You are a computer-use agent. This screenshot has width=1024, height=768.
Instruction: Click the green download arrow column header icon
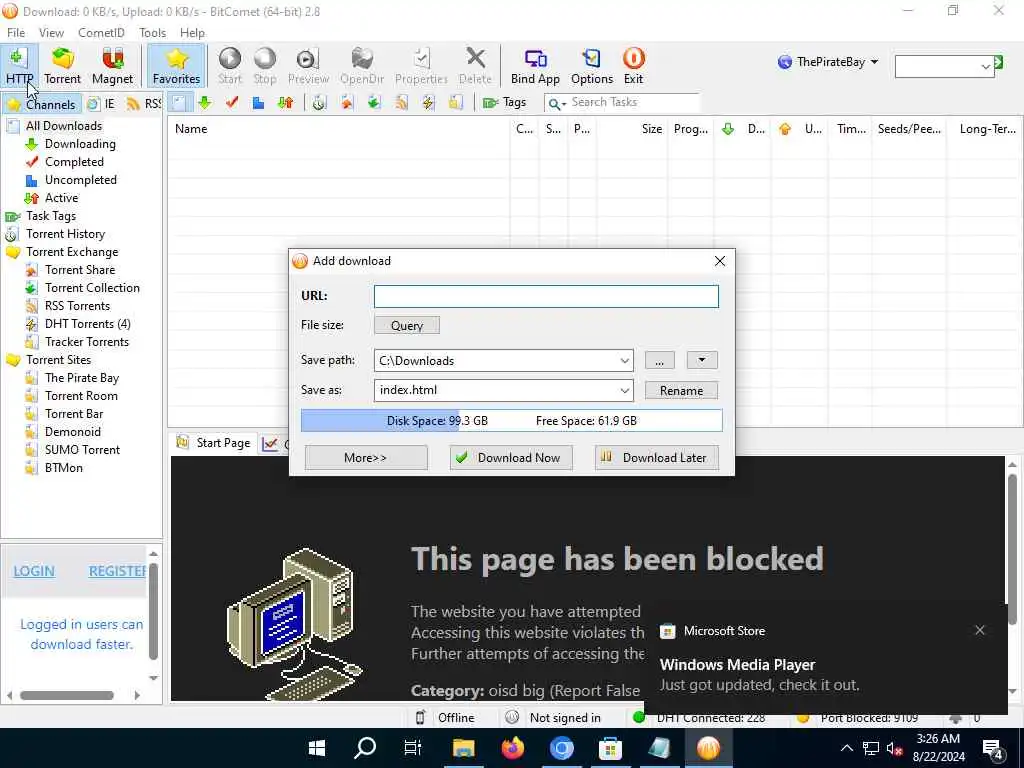click(728, 129)
